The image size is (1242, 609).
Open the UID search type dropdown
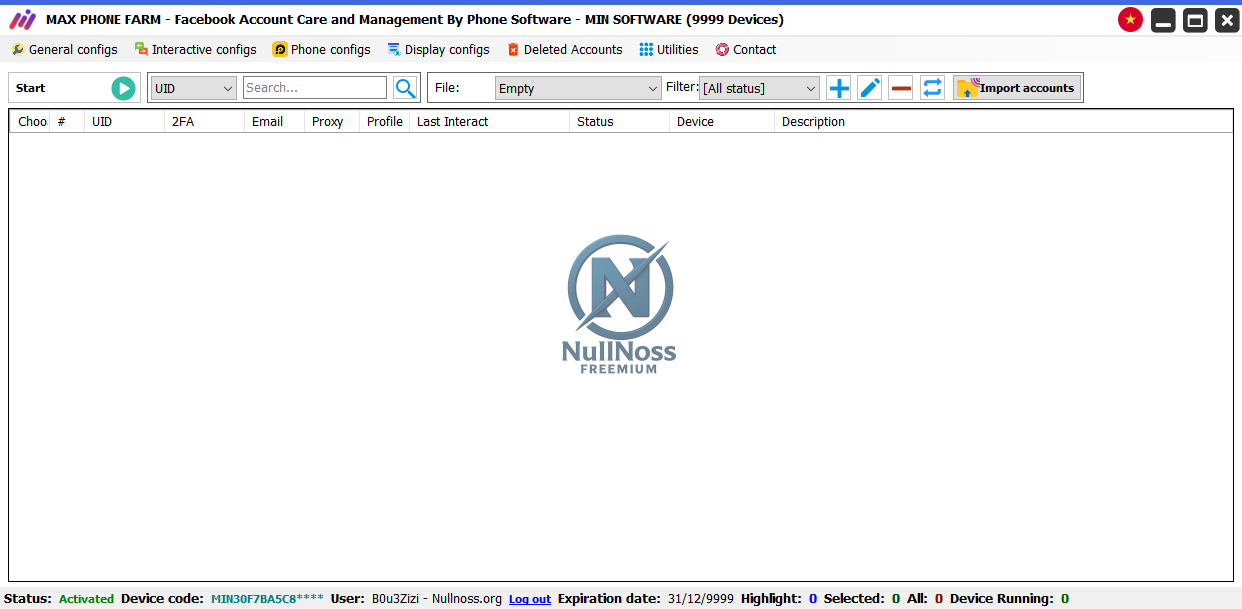pos(193,88)
